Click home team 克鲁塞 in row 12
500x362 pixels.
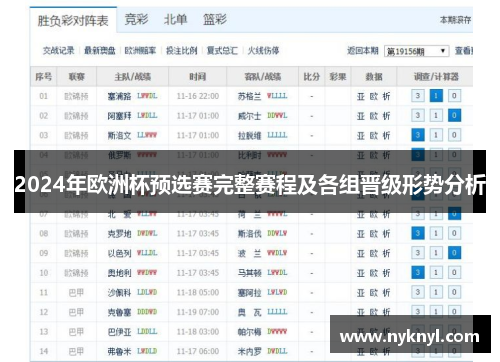click(x=119, y=312)
